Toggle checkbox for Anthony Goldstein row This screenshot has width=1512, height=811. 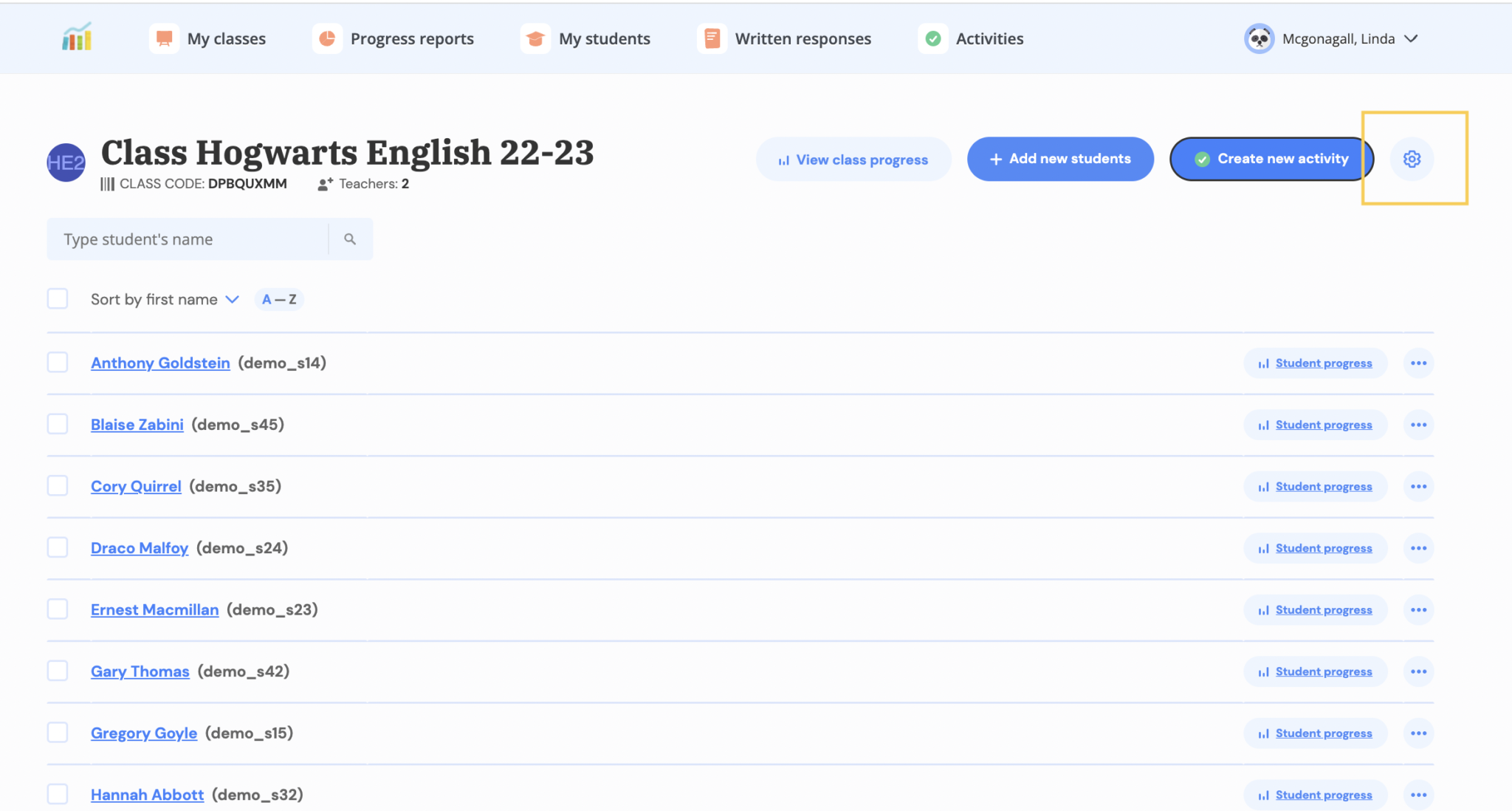[58, 362]
